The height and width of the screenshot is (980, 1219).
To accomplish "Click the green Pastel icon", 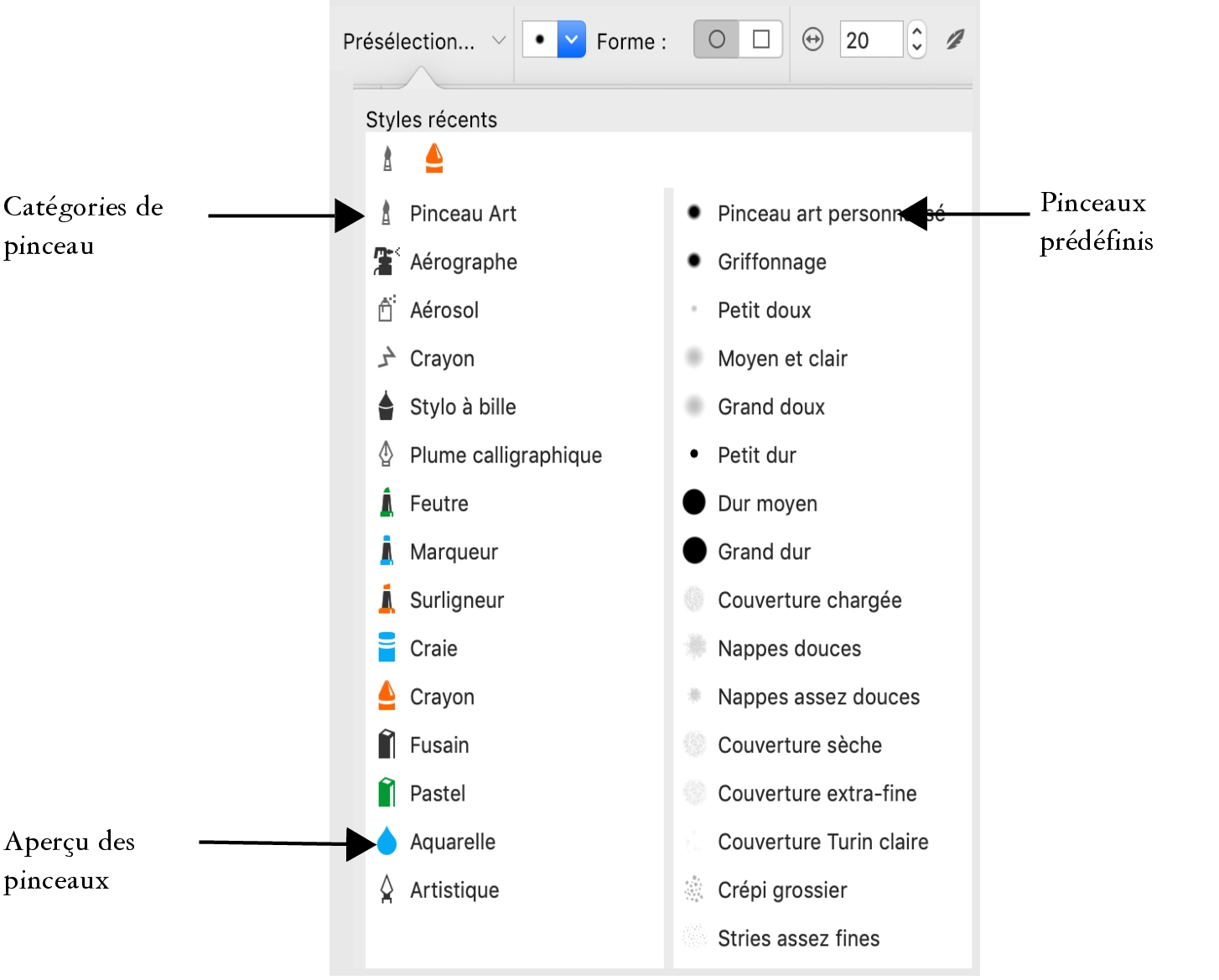I will click(386, 793).
